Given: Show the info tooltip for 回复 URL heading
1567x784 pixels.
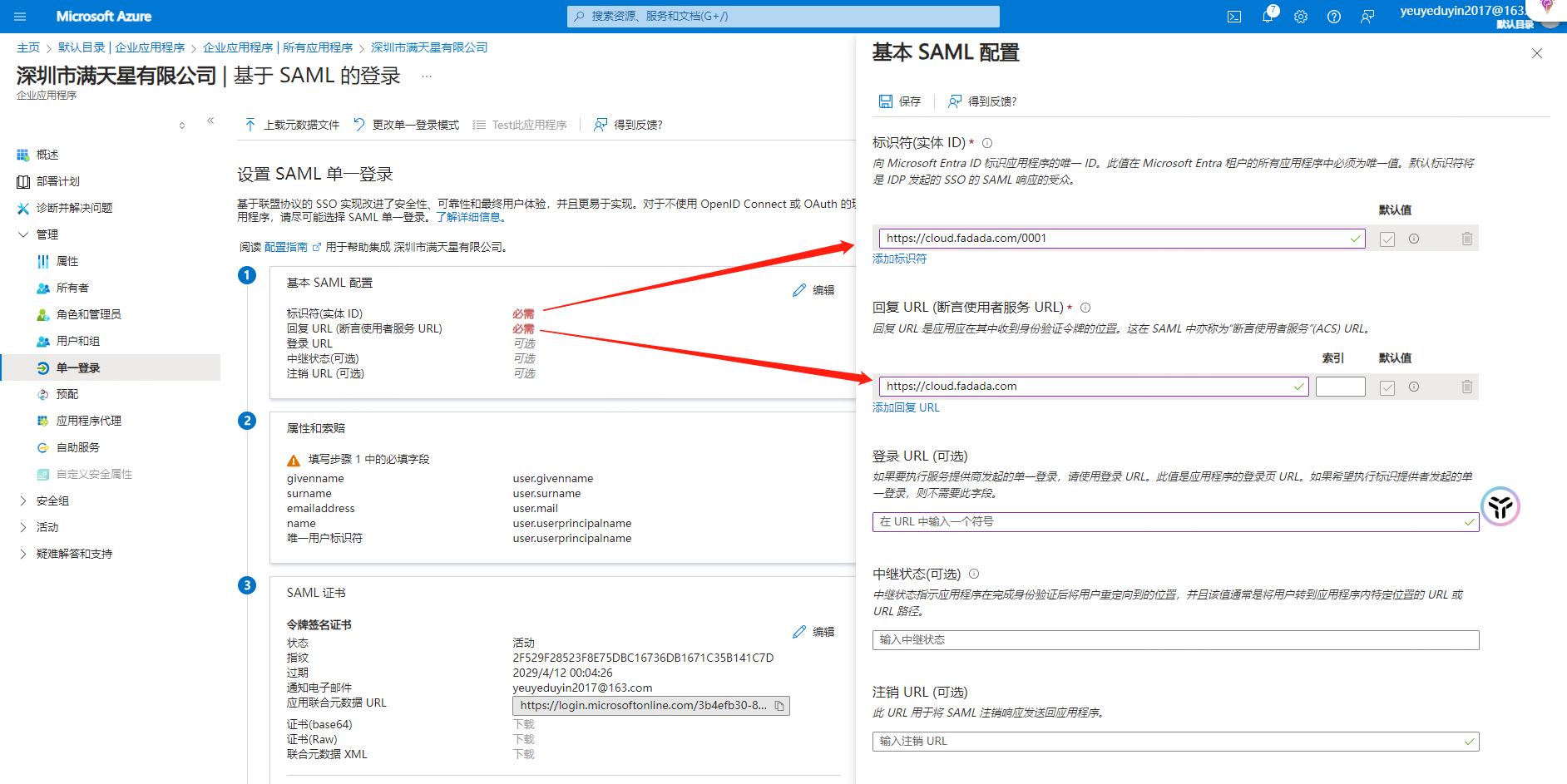Looking at the screenshot, I should 1085,308.
